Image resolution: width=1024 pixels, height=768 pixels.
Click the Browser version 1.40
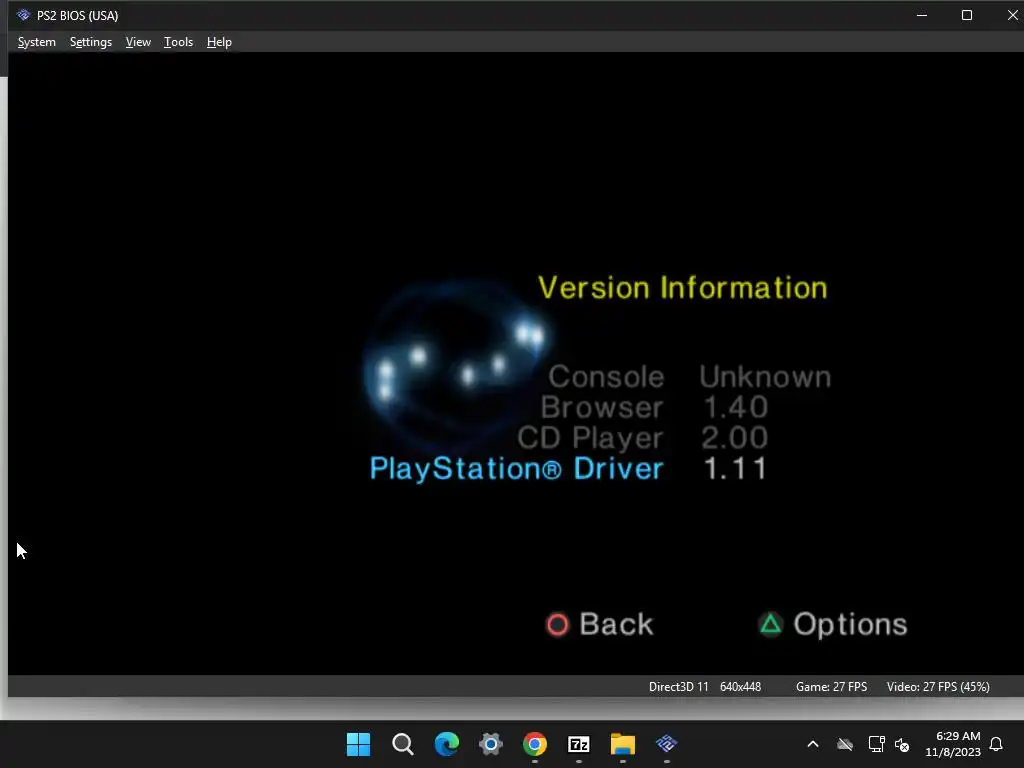(735, 408)
